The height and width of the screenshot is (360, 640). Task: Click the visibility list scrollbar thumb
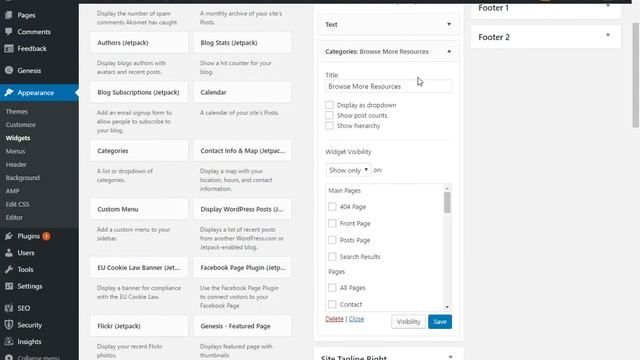[x=447, y=202]
